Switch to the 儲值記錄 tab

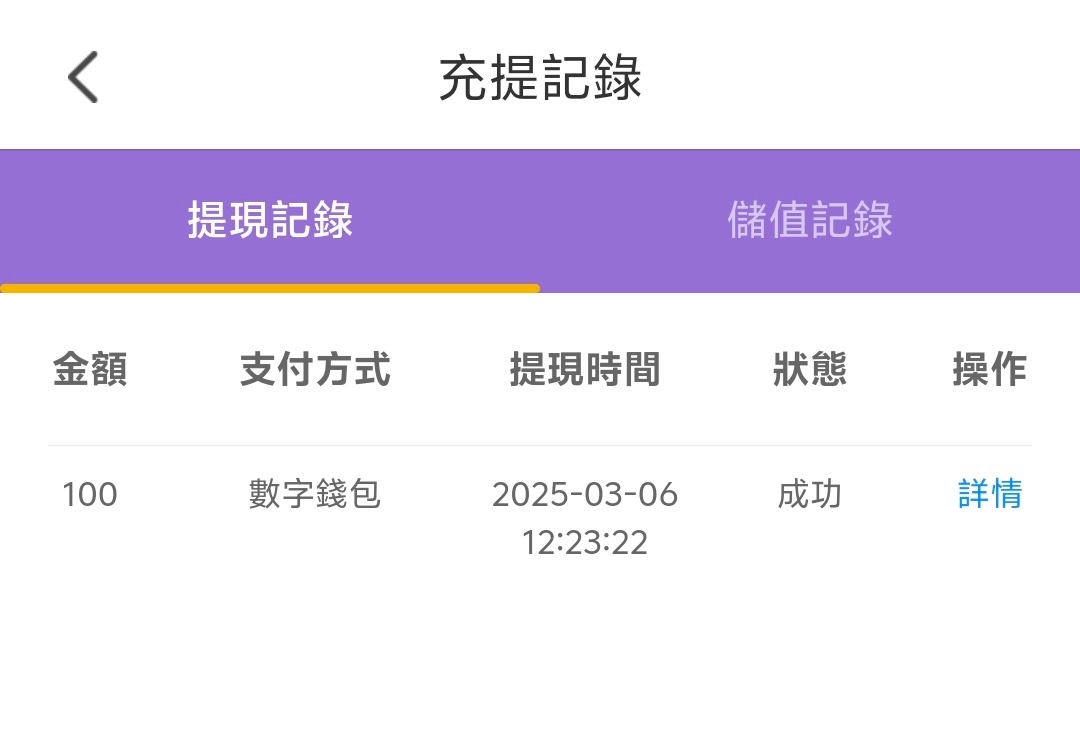coord(810,220)
